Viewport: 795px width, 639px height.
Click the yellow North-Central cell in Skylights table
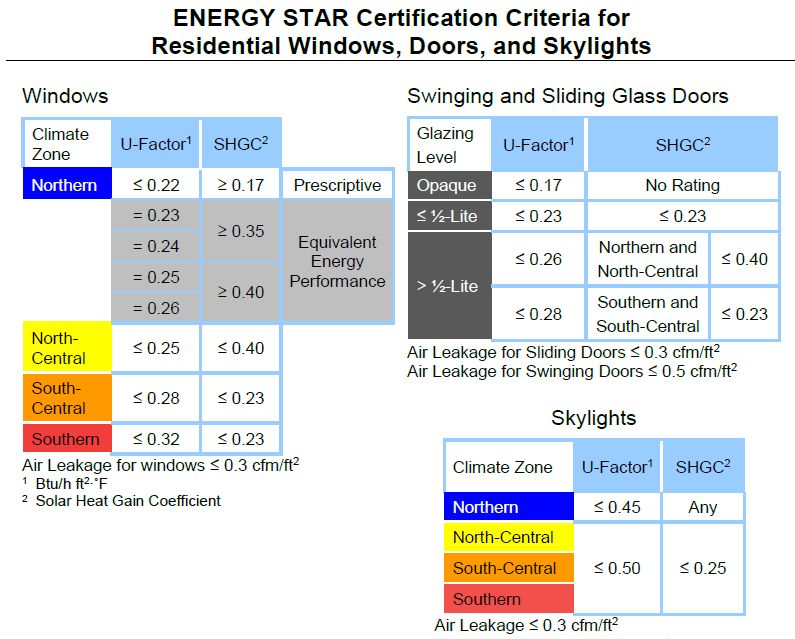pos(509,537)
